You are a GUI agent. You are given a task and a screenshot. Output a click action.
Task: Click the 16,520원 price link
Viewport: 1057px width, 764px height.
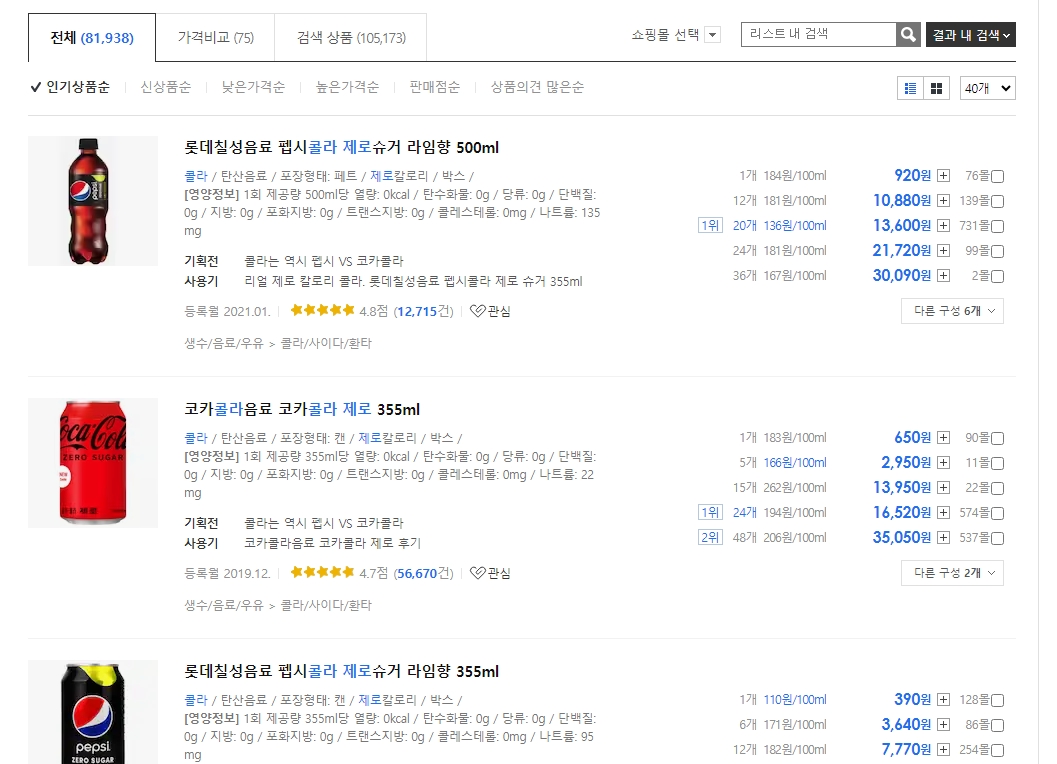click(902, 513)
